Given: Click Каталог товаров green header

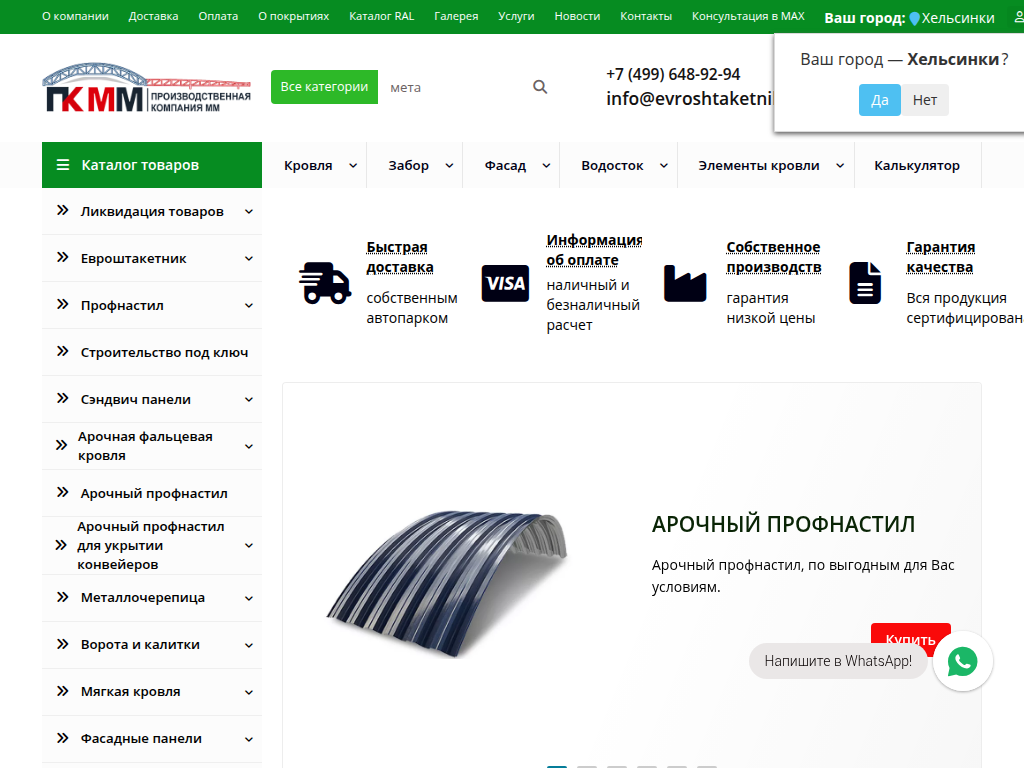Looking at the screenshot, I should (152, 165).
